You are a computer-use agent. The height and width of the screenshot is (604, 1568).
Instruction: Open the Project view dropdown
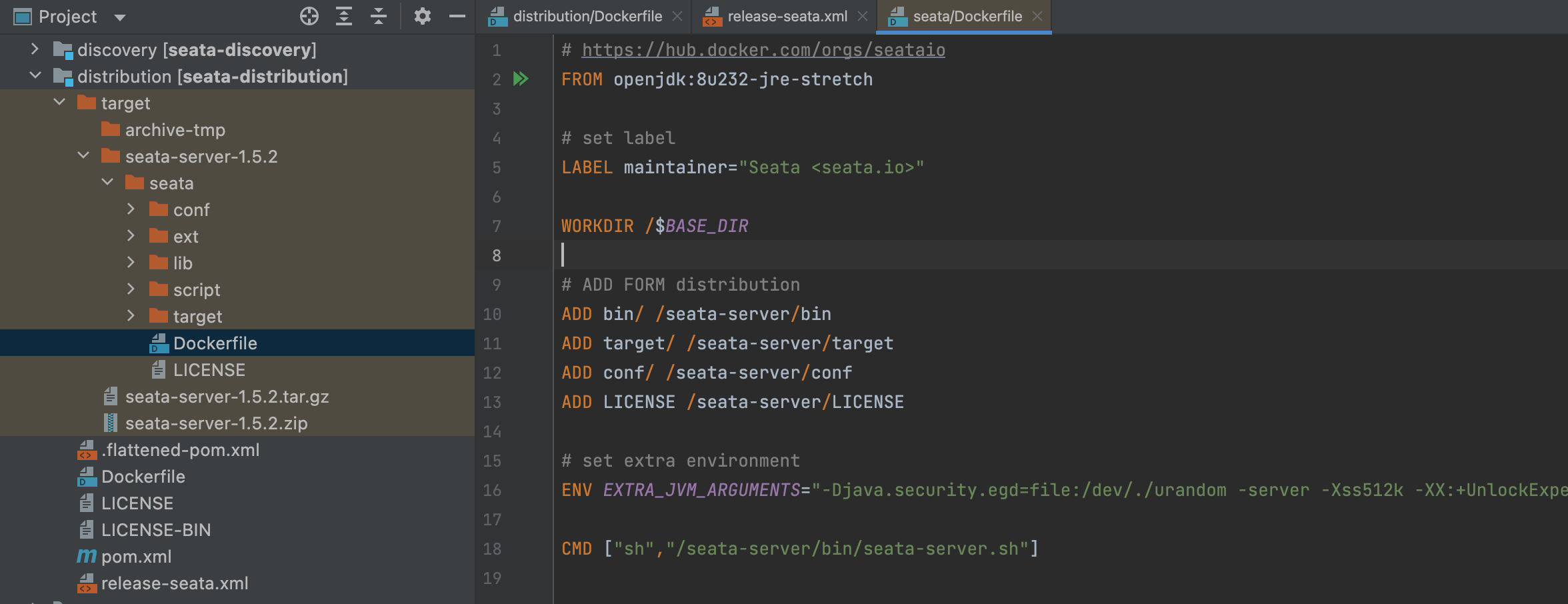tap(120, 17)
